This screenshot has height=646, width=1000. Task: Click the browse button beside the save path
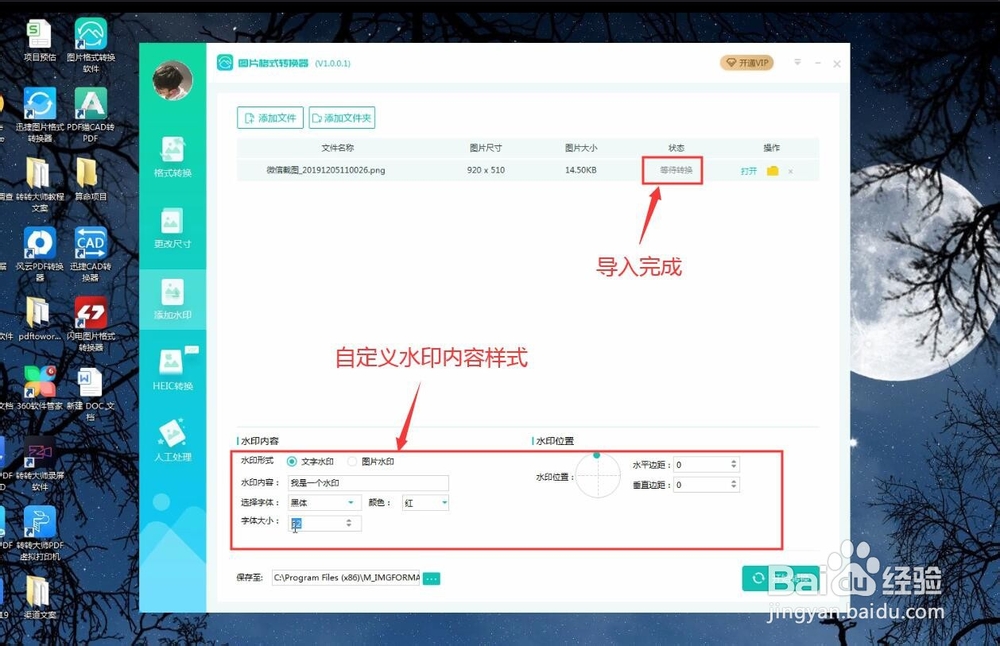point(431,578)
